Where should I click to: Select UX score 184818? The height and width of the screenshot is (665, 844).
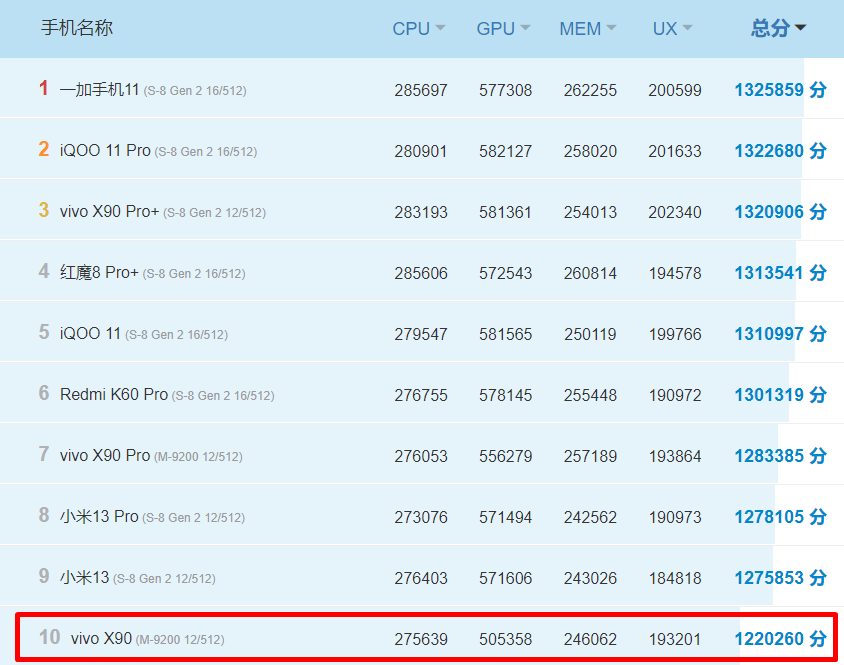[x=674, y=578]
